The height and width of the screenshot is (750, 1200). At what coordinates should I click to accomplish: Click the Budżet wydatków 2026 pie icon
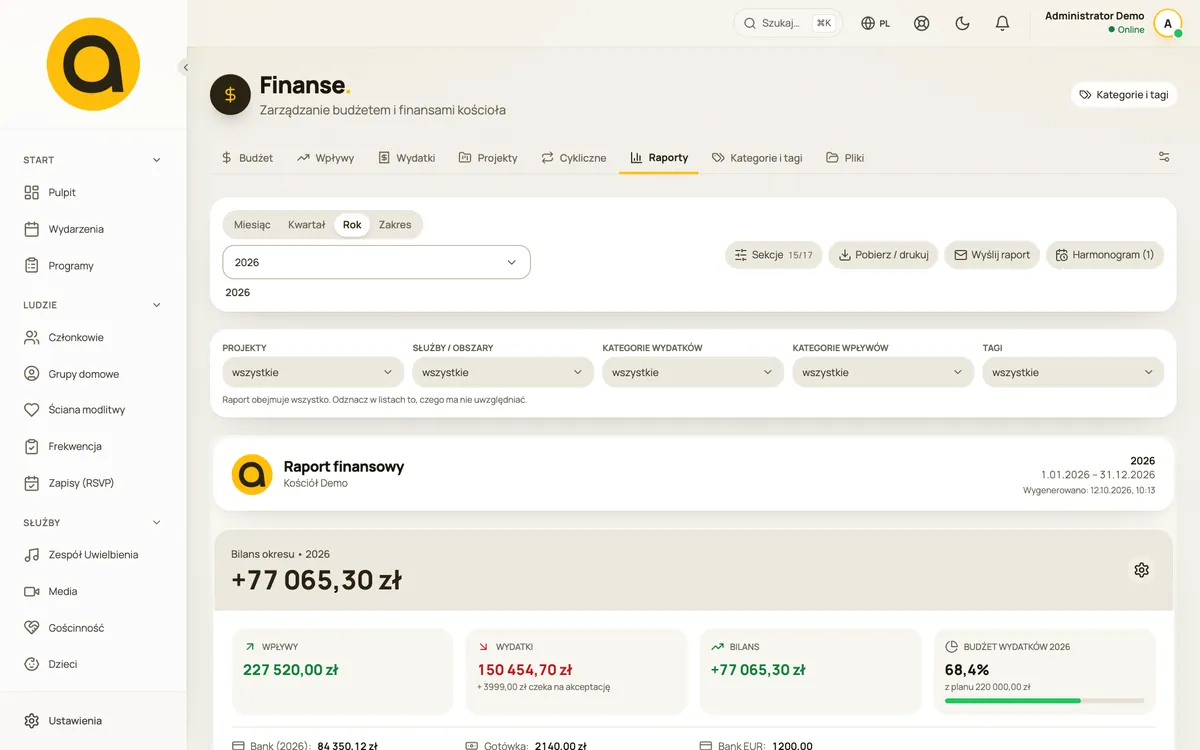click(952, 647)
